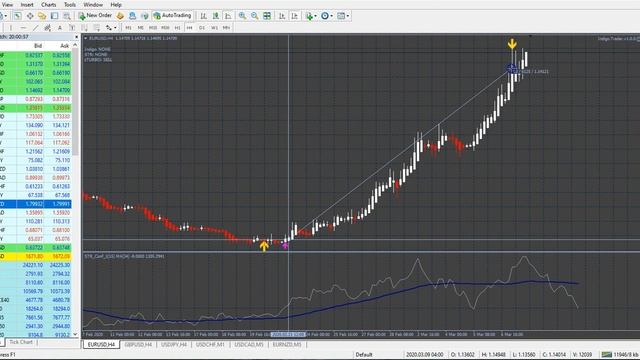Toggle the Terminal panel icon
Image resolution: width=640 pixels, height=360 pixels.
pos(54,16)
